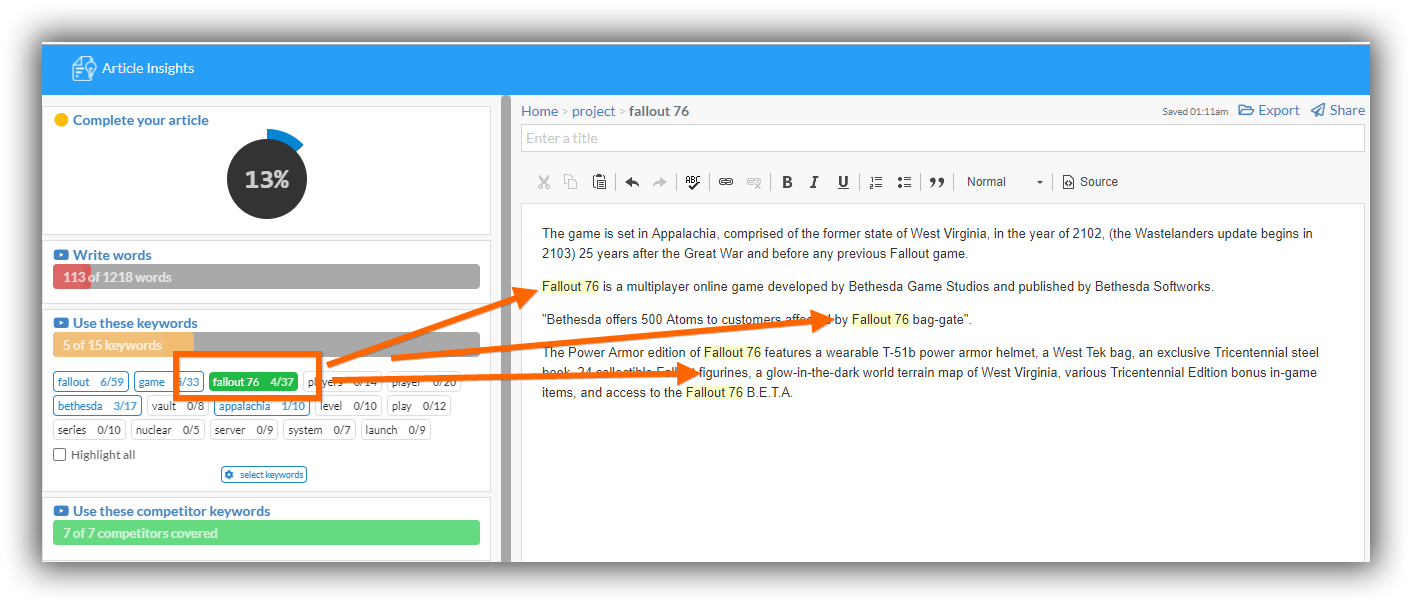
Task: Apply italic formatting
Action: [x=814, y=182]
